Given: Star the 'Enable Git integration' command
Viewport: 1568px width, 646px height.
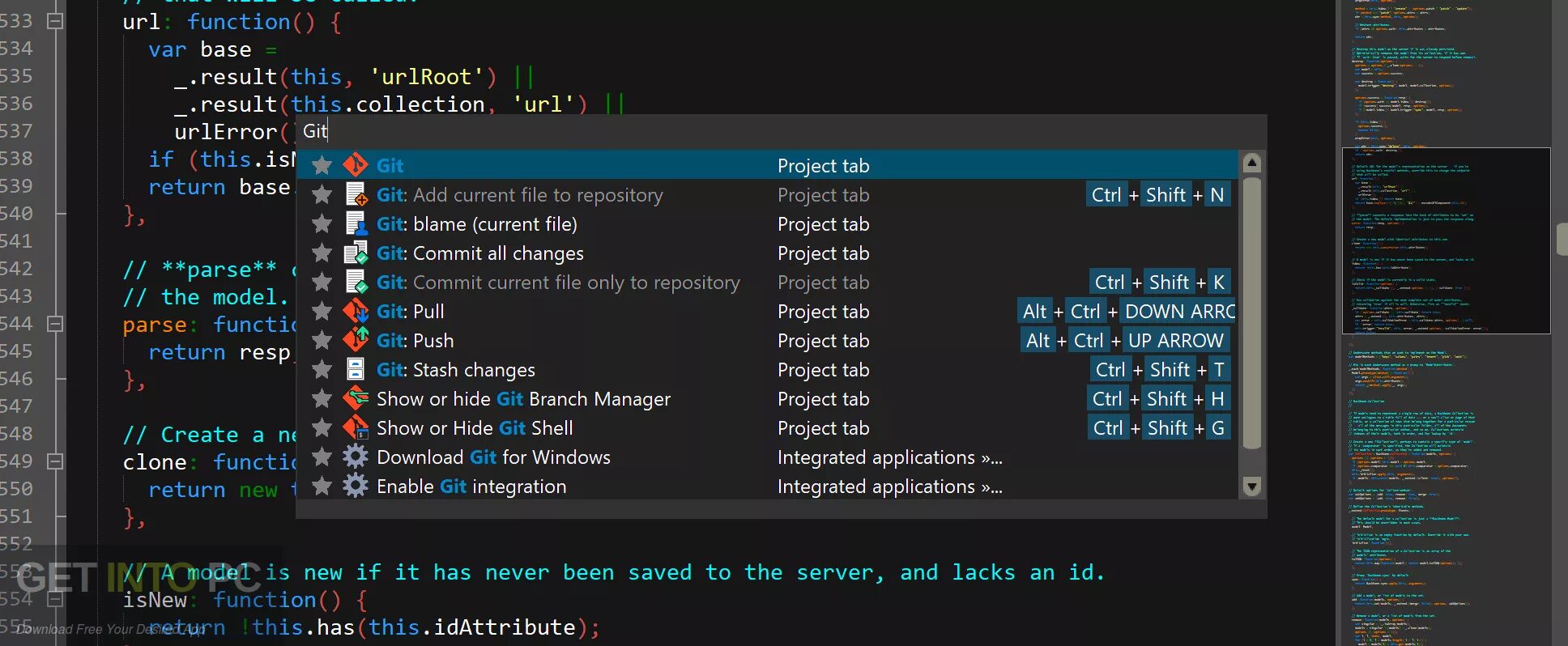Looking at the screenshot, I should pos(322,486).
